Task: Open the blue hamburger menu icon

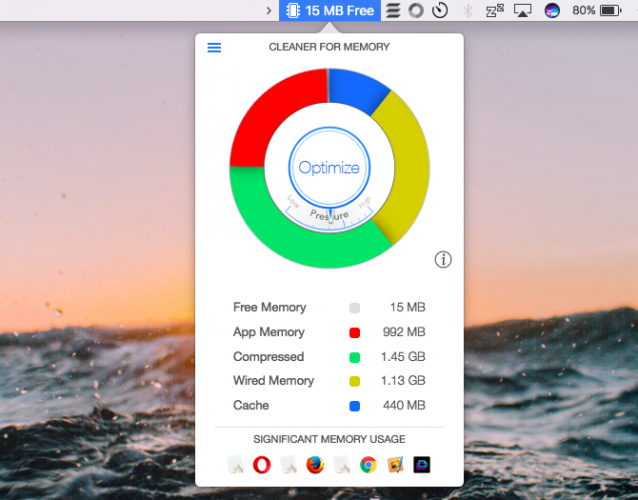Action: (x=214, y=48)
